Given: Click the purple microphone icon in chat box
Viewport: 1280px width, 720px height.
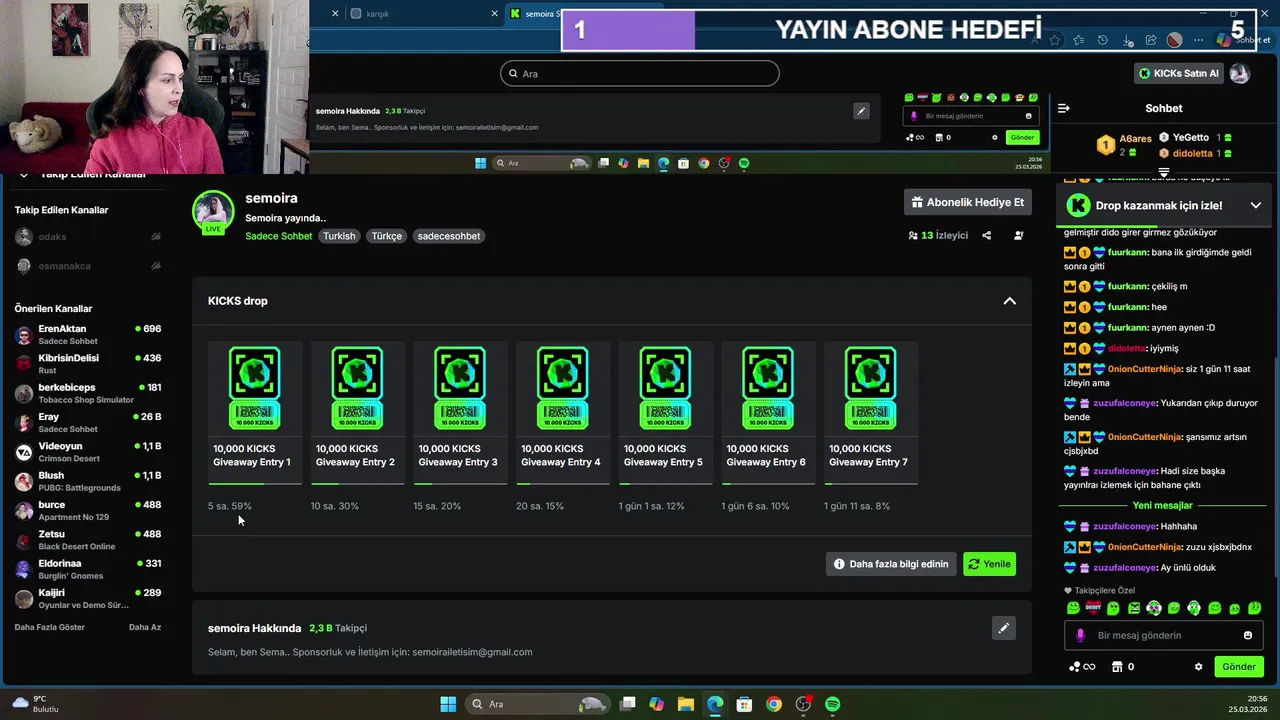Looking at the screenshot, I should pyautogui.click(x=1080, y=635).
